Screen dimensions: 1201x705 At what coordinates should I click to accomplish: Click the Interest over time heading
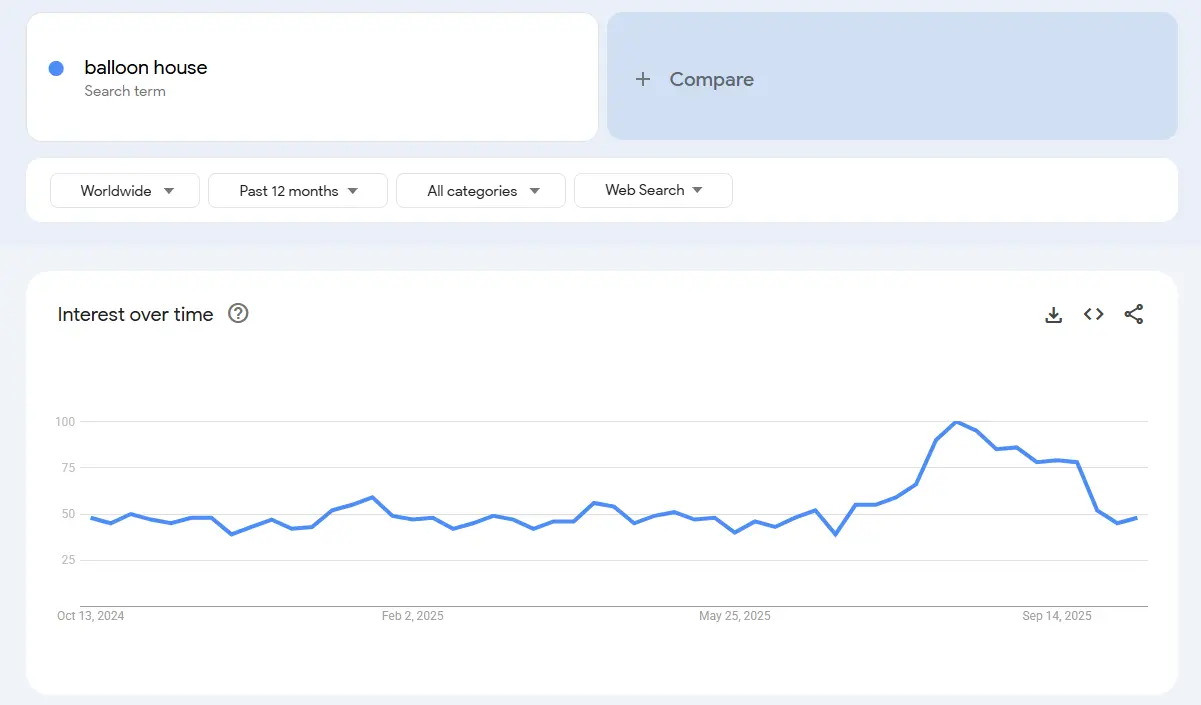click(x=135, y=314)
